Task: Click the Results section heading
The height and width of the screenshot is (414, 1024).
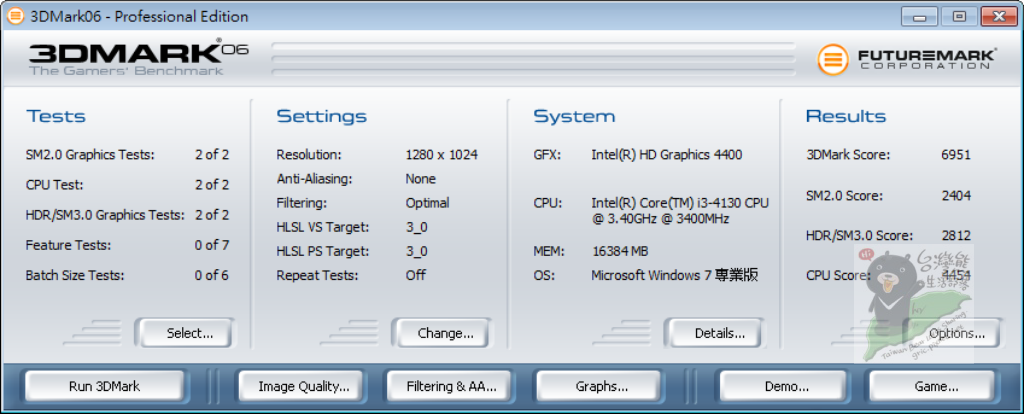Action: [x=846, y=117]
